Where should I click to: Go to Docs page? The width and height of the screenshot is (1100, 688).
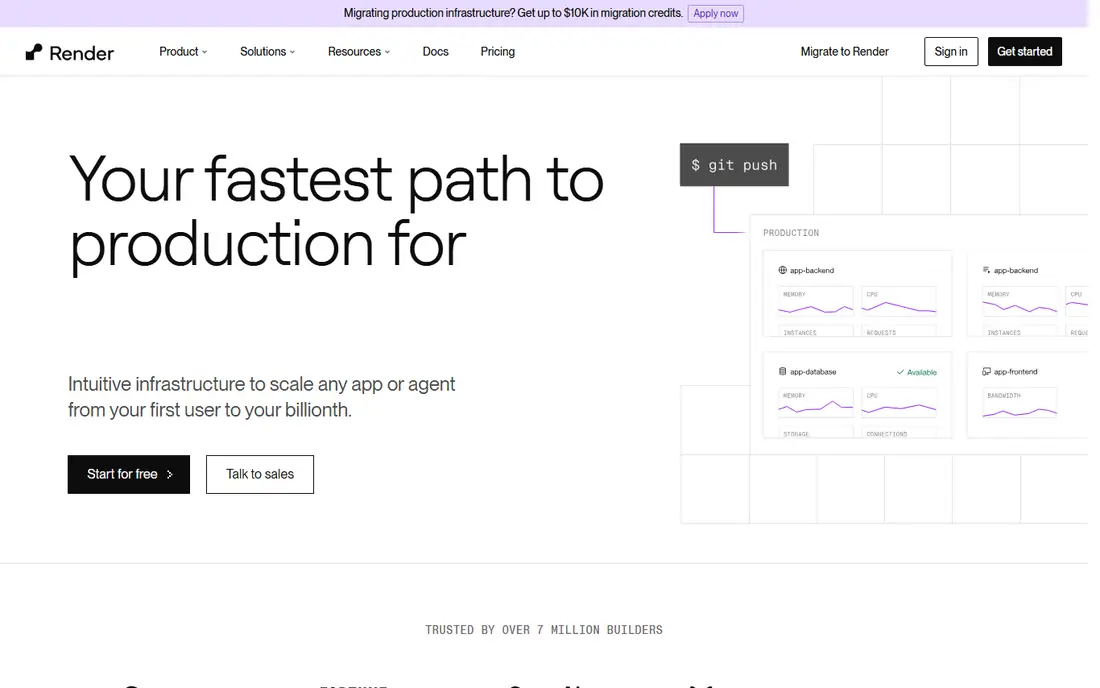point(435,52)
